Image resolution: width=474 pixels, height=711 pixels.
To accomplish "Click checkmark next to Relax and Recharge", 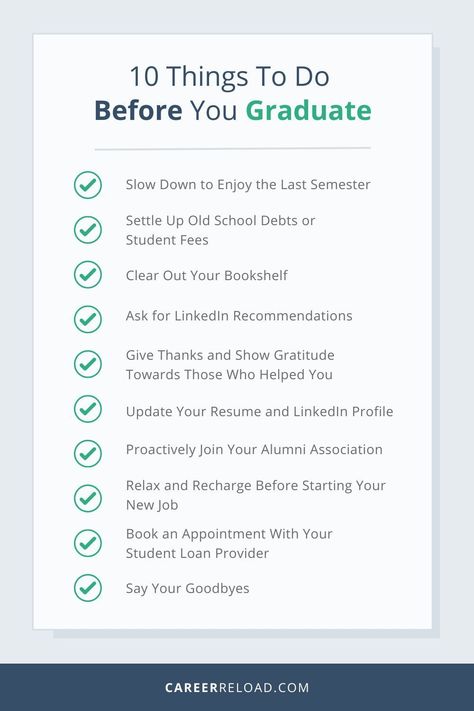I will (x=88, y=498).
